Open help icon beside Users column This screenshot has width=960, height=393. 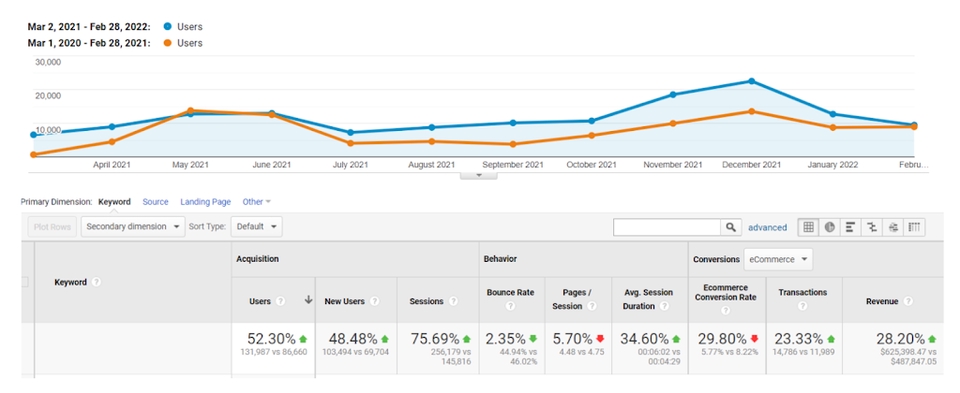coord(280,301)
